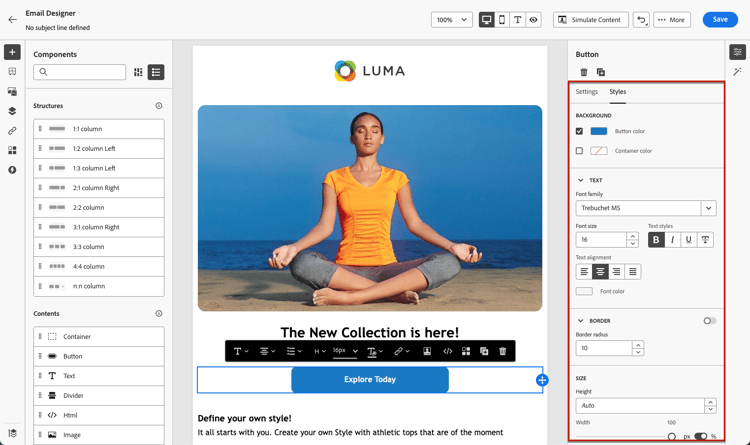Switch components to list view

(x=156, y=72)
